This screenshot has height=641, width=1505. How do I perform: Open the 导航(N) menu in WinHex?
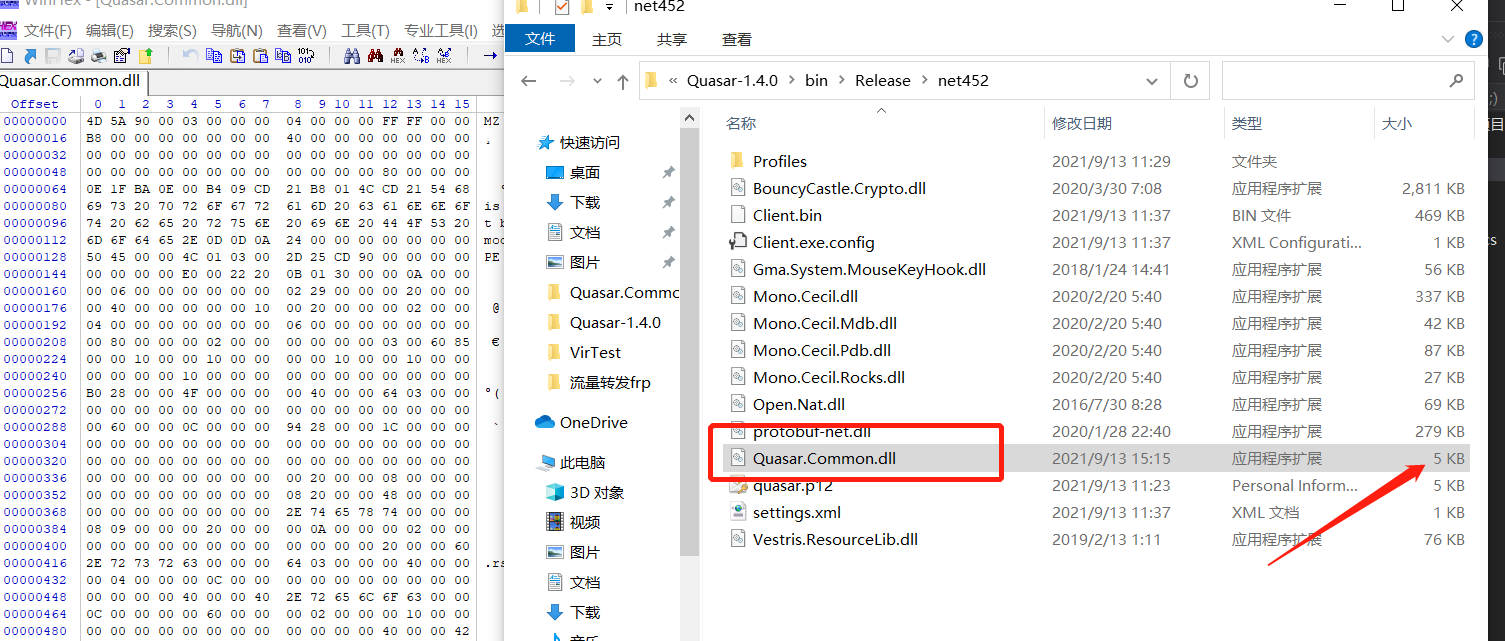click(237, 31)
